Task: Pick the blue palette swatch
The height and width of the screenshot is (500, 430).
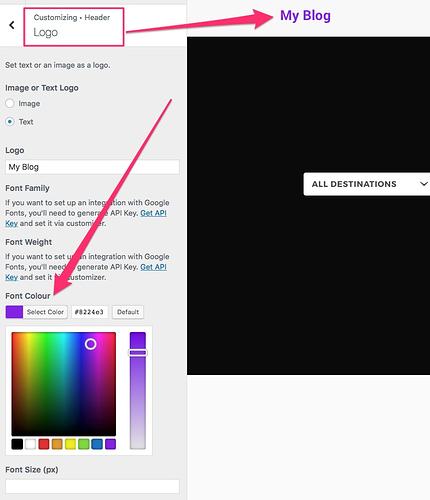Action: 97,444
